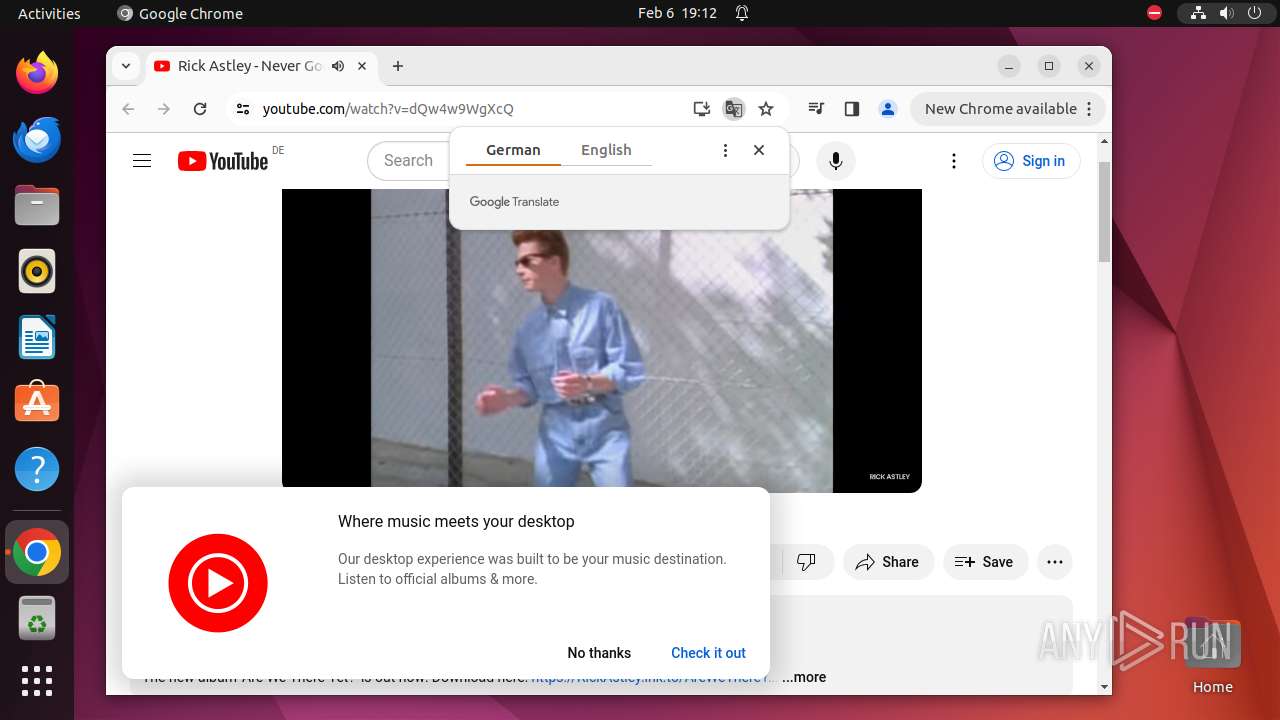
Task: Open video more actions ellipsis button
Action: pos(1055,562)
